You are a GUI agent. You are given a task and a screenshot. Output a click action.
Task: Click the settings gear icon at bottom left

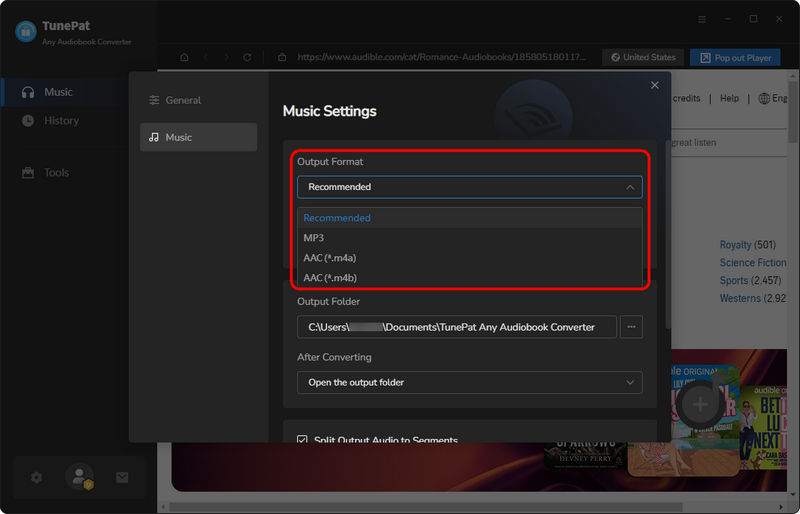[x=36, y=477]
